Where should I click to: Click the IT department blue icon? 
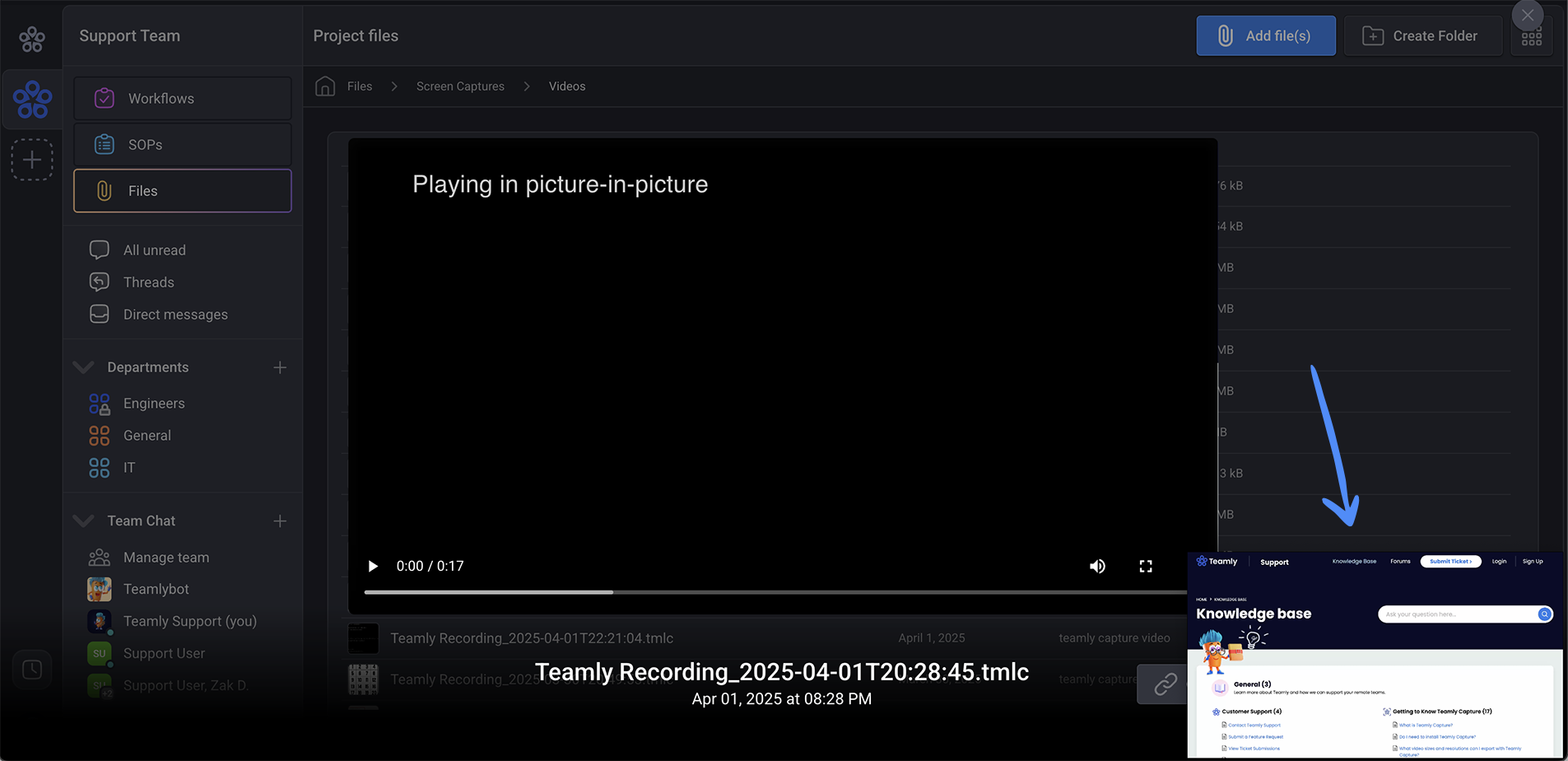[x=100, y=468]
